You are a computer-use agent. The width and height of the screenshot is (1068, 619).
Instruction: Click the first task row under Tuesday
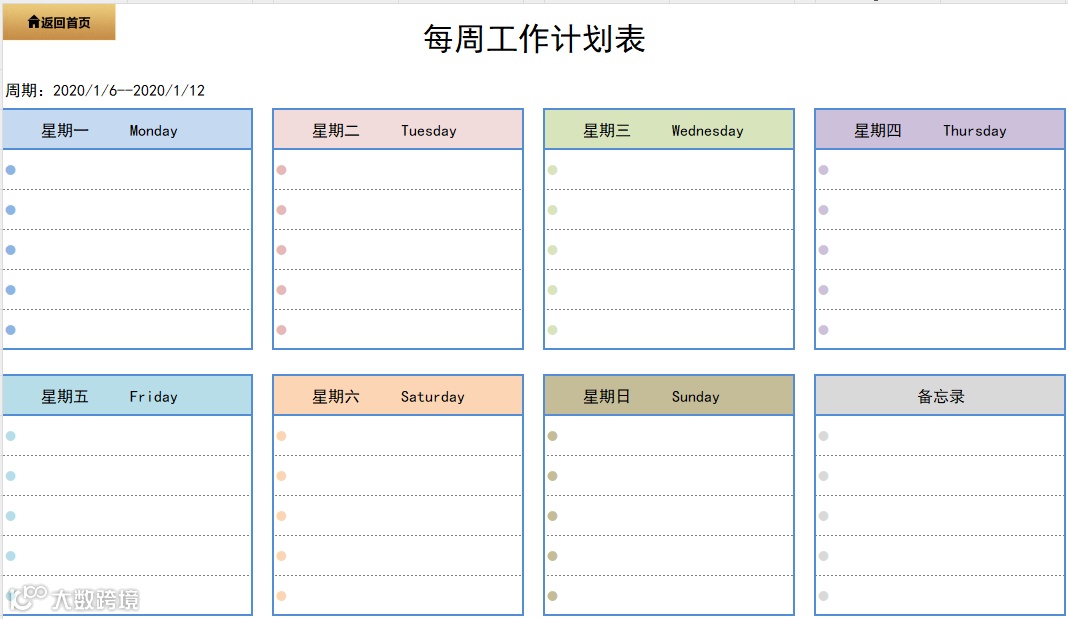tap(398, 170)
